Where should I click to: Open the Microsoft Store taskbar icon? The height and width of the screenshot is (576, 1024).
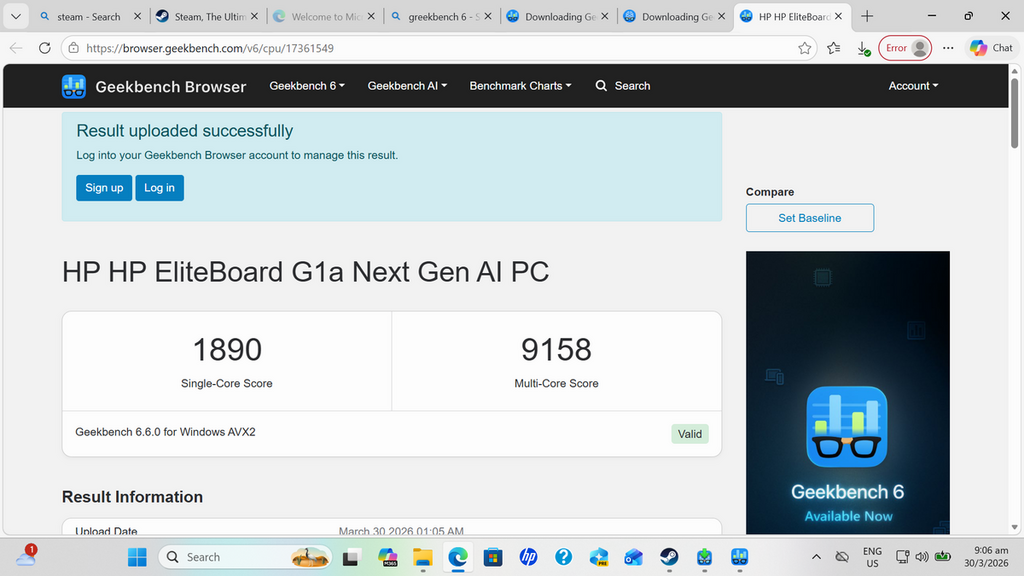492,557
